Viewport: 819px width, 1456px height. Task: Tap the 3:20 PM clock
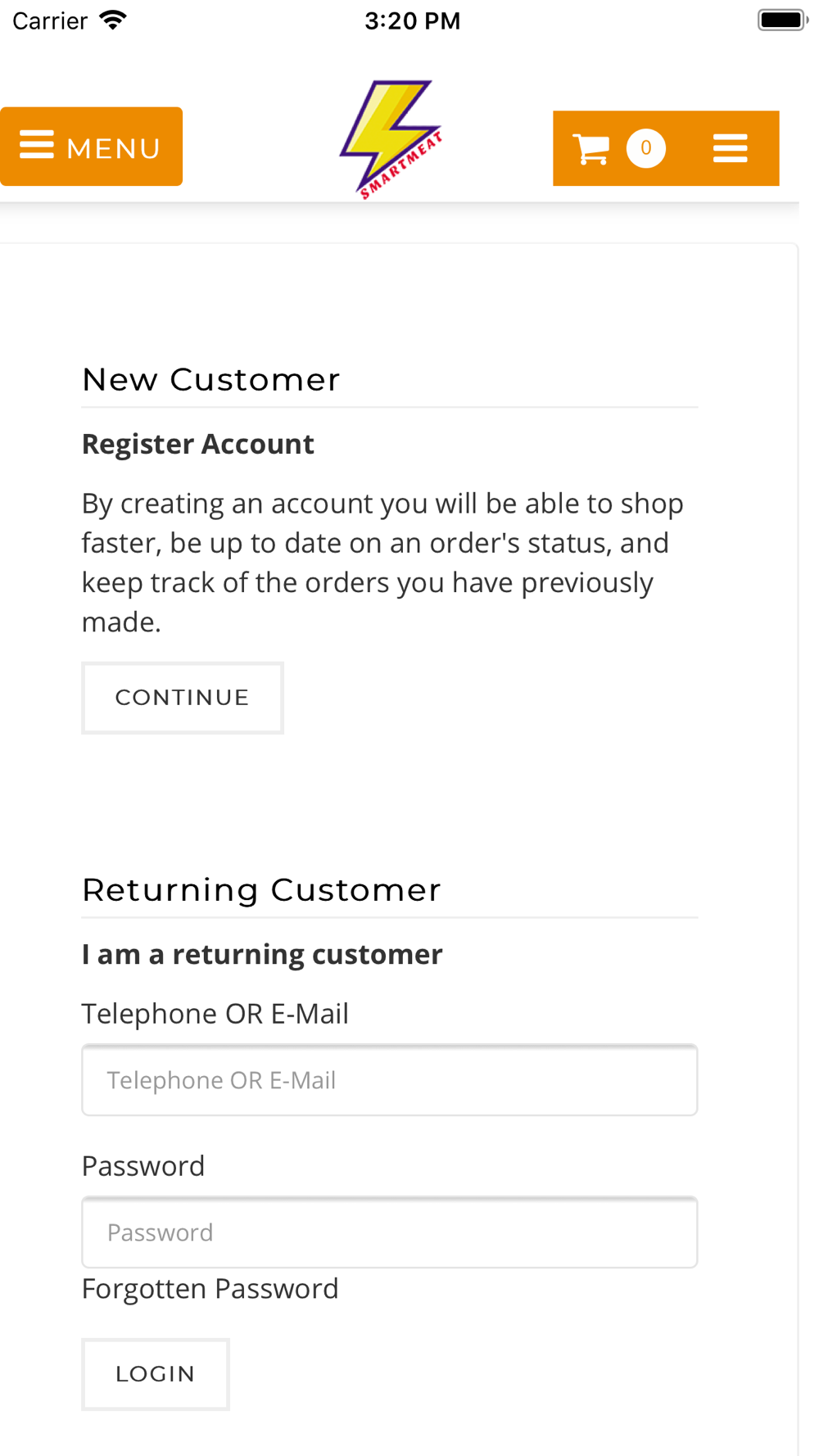(x=413, y=21)
